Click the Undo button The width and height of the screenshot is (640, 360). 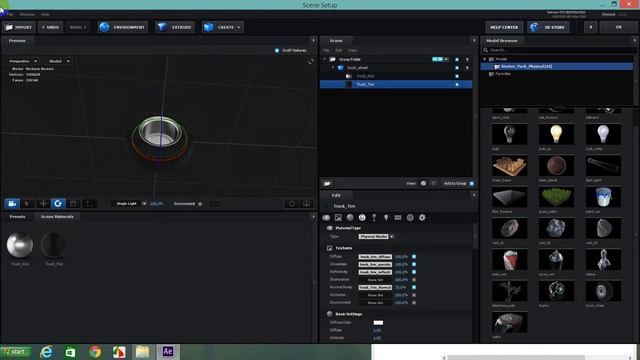tap(51, 27)
